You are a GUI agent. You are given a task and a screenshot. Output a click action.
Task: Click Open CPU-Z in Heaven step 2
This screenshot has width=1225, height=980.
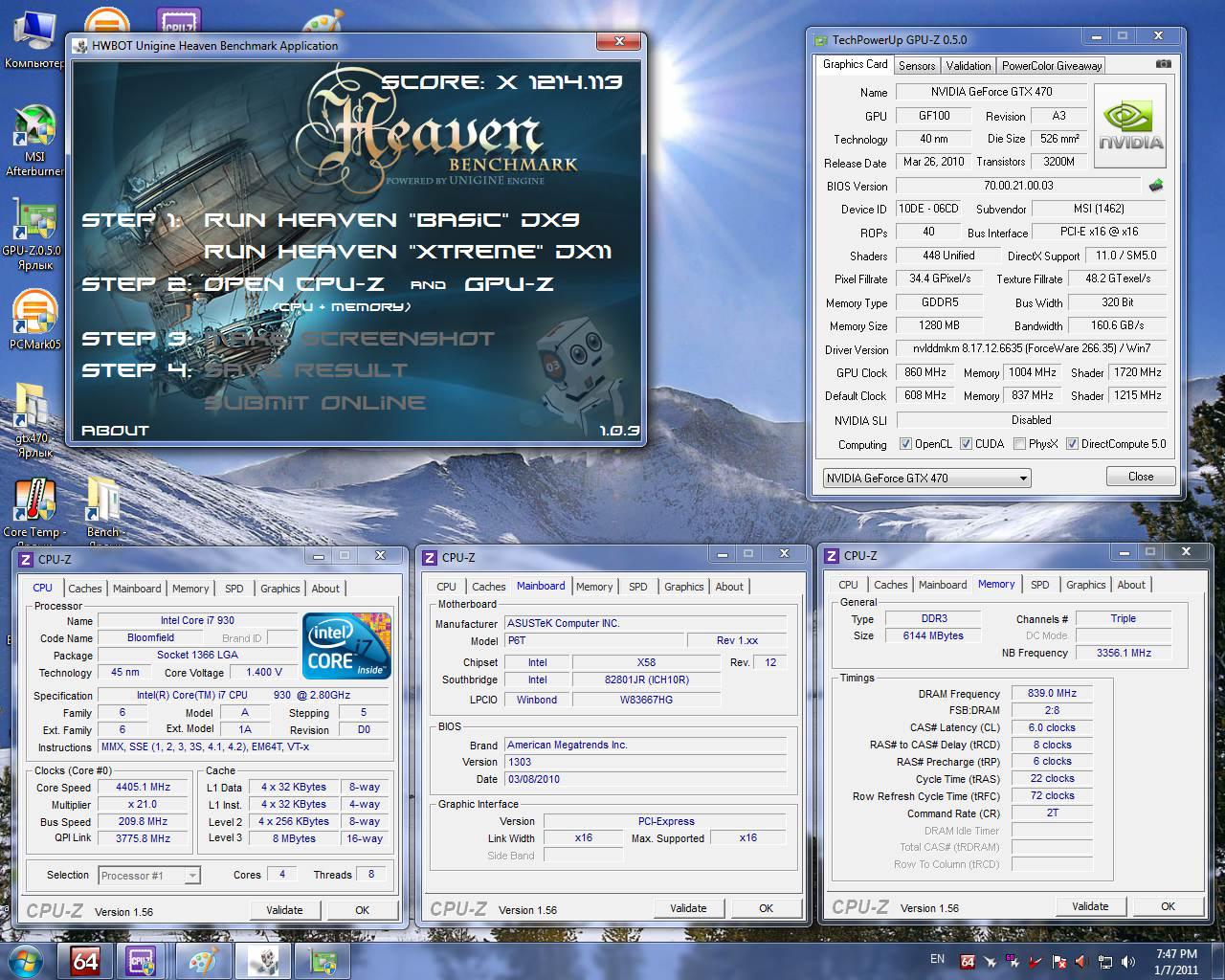294,283
